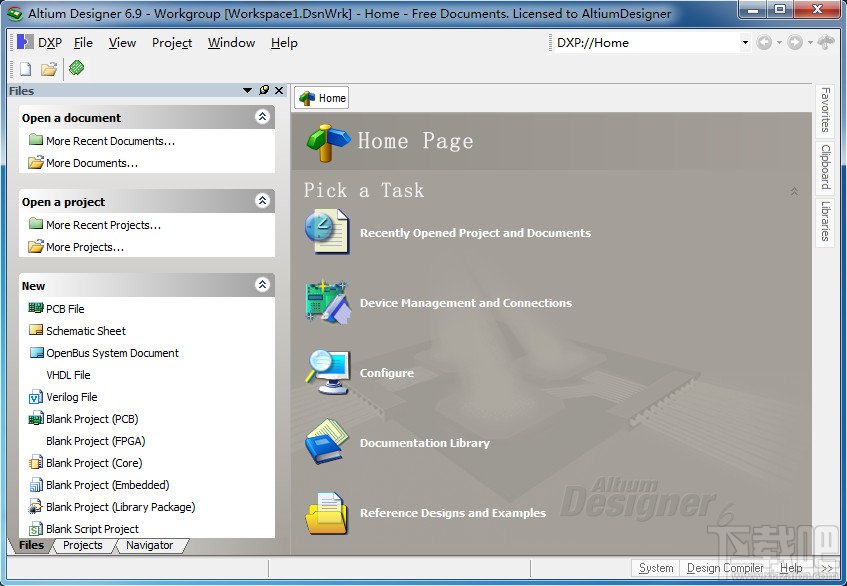This screenshot has height=586, width=847.
Task: Click the Device Management and Connections board icon
Action: click(327, 302)
